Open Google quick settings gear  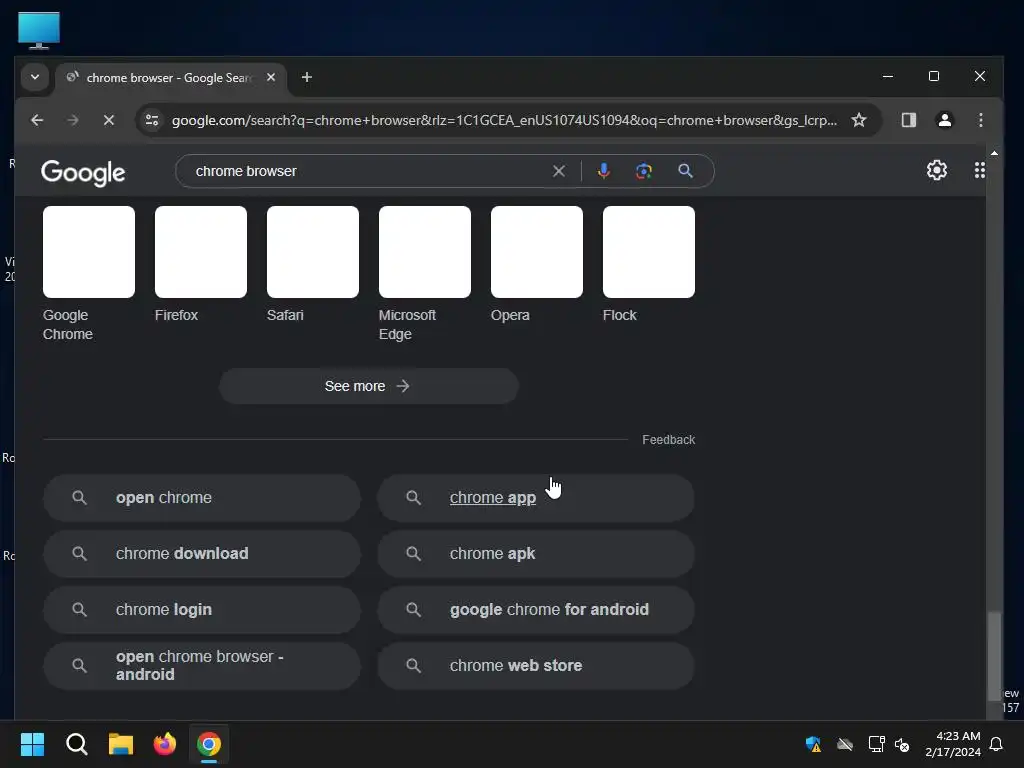(936, 170)
